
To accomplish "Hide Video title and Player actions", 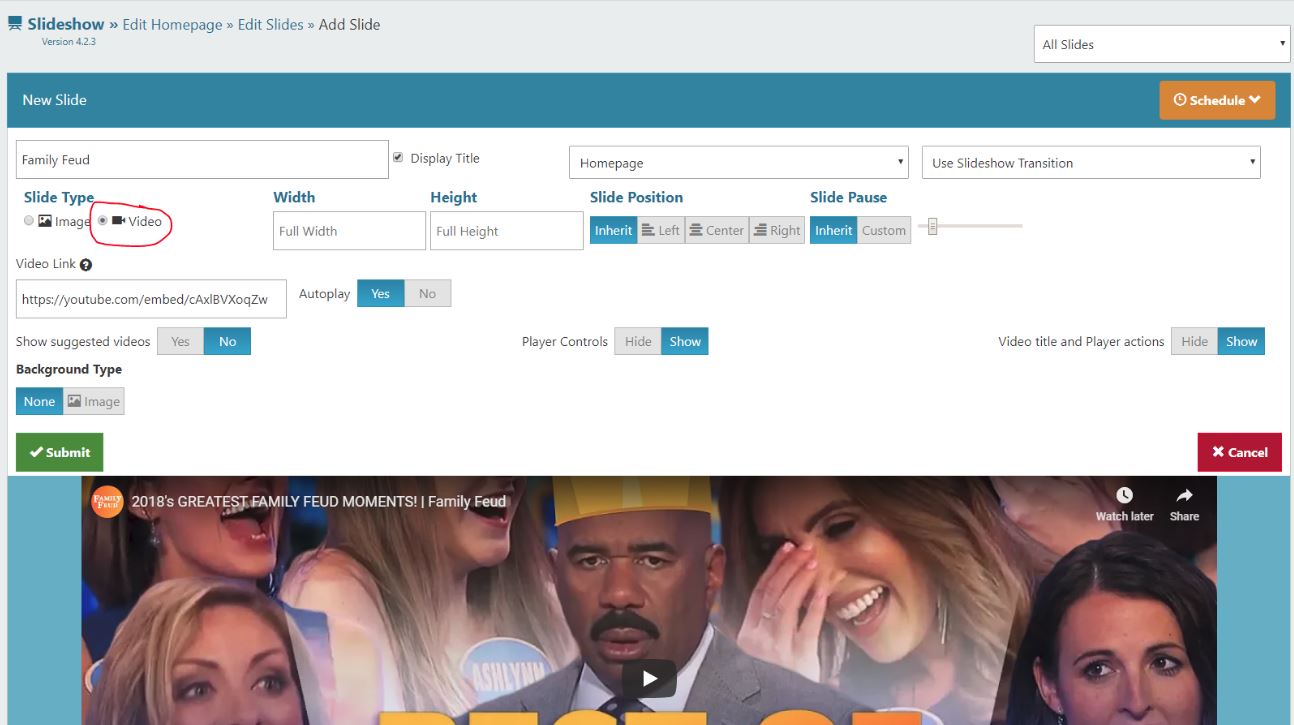I will point(1194,341).
